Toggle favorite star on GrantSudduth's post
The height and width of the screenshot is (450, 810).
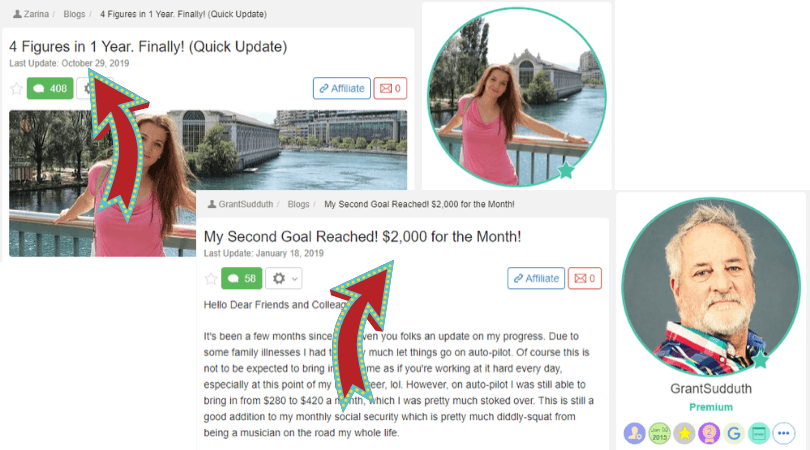pos(211,279)
